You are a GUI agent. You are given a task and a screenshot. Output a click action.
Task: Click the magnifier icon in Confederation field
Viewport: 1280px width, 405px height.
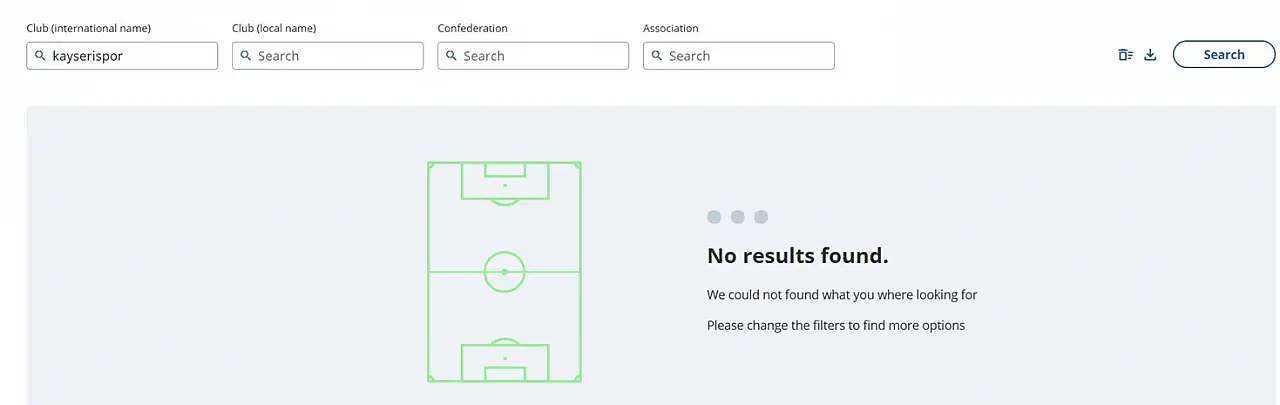click(x=451, y=56)
